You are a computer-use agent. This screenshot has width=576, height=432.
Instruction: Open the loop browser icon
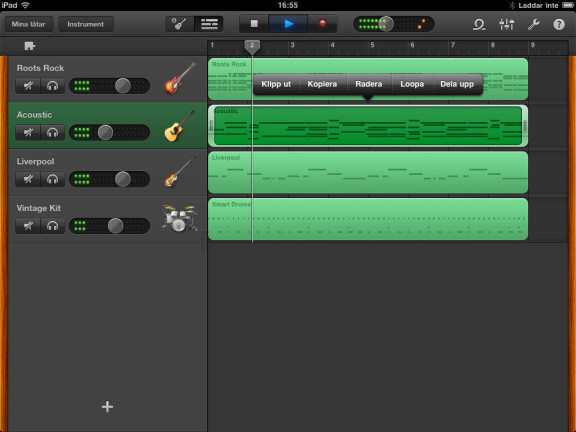pyautogui.click(x=479, y=25)
